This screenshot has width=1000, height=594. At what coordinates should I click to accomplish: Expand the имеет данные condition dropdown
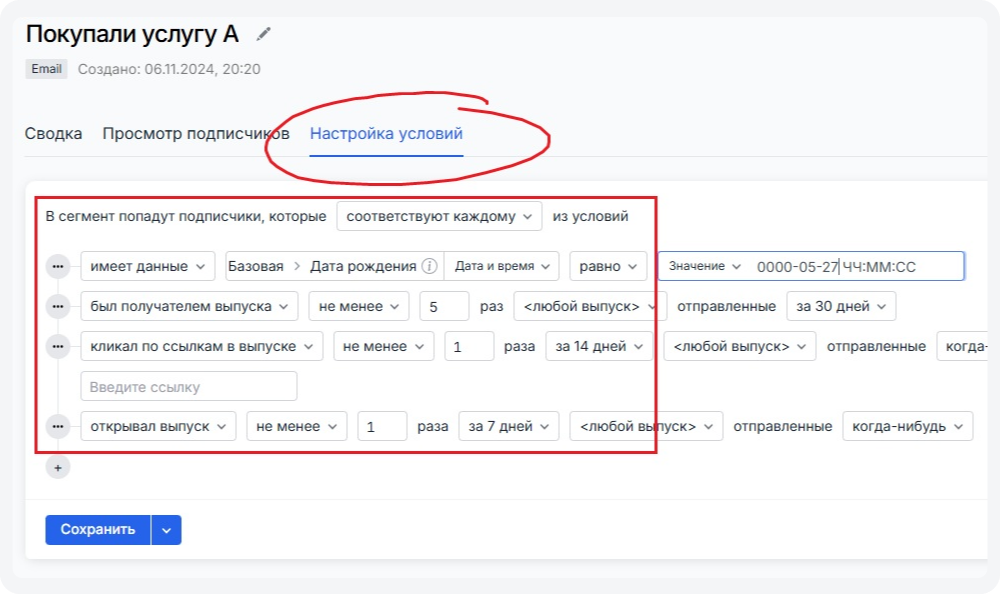tap(148, 266)
